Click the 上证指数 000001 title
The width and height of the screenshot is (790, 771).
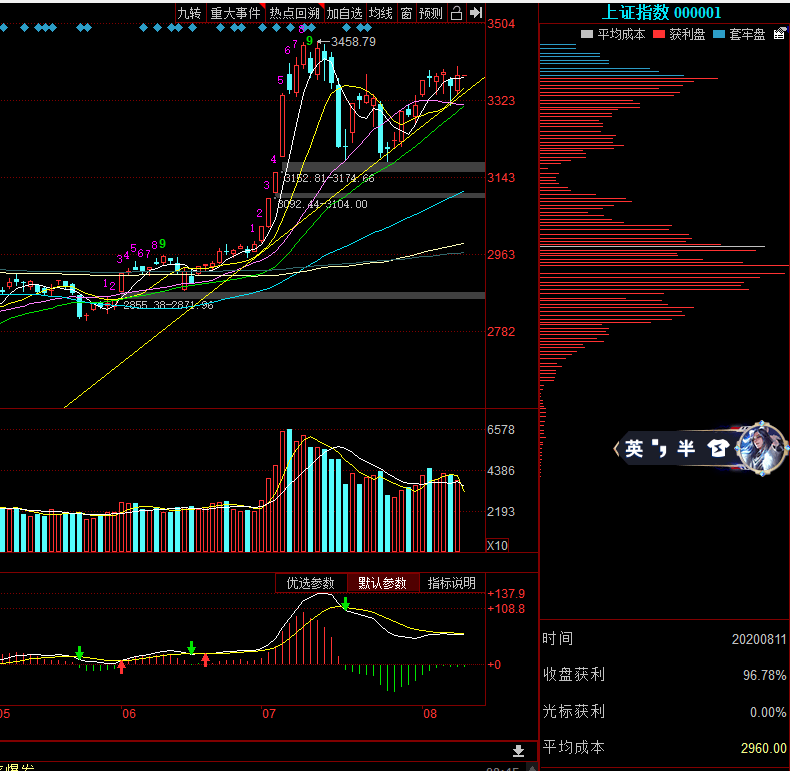pos(662,12)
